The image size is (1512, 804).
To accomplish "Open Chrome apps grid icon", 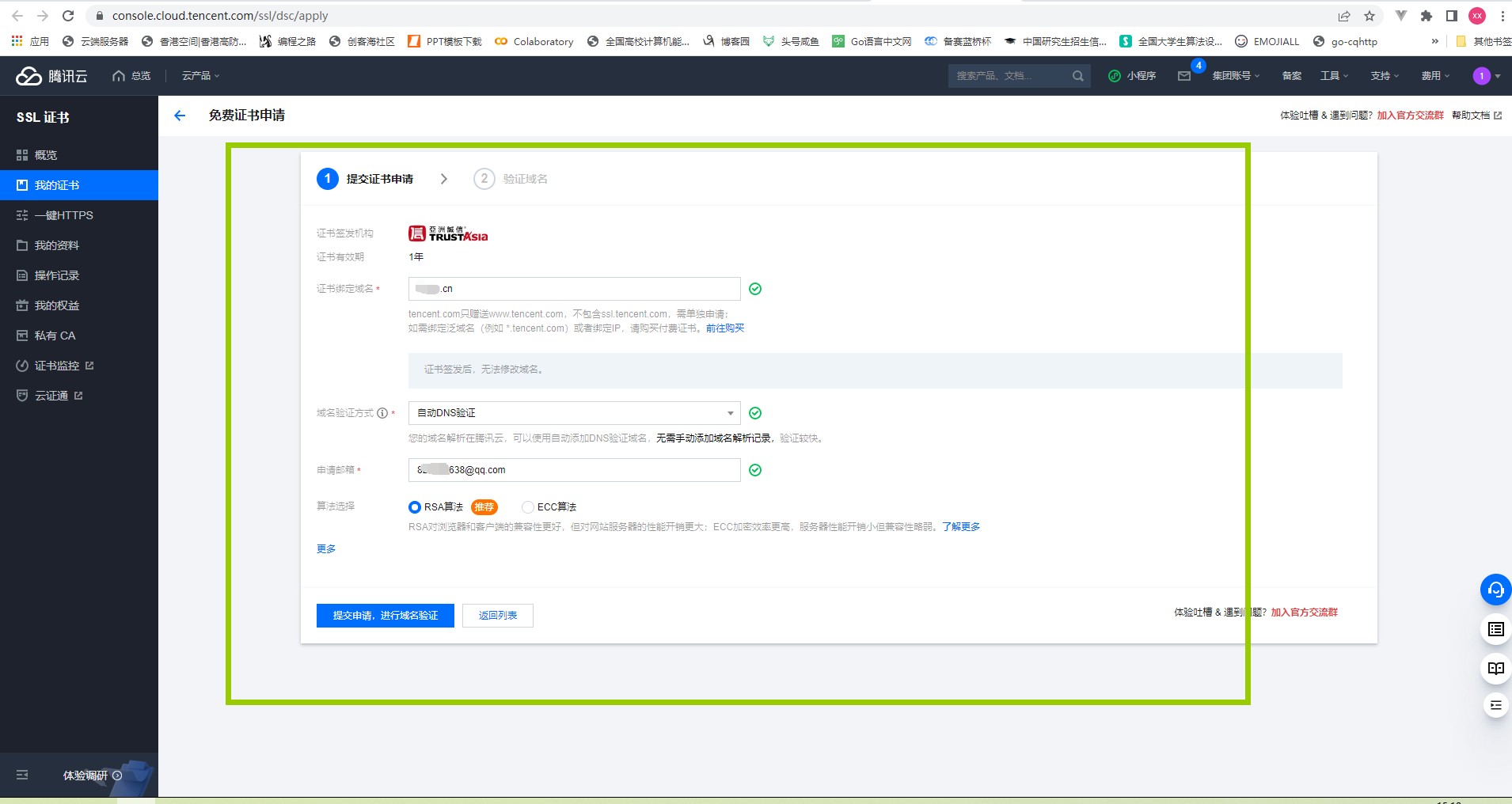I will [x=17, y=41].
